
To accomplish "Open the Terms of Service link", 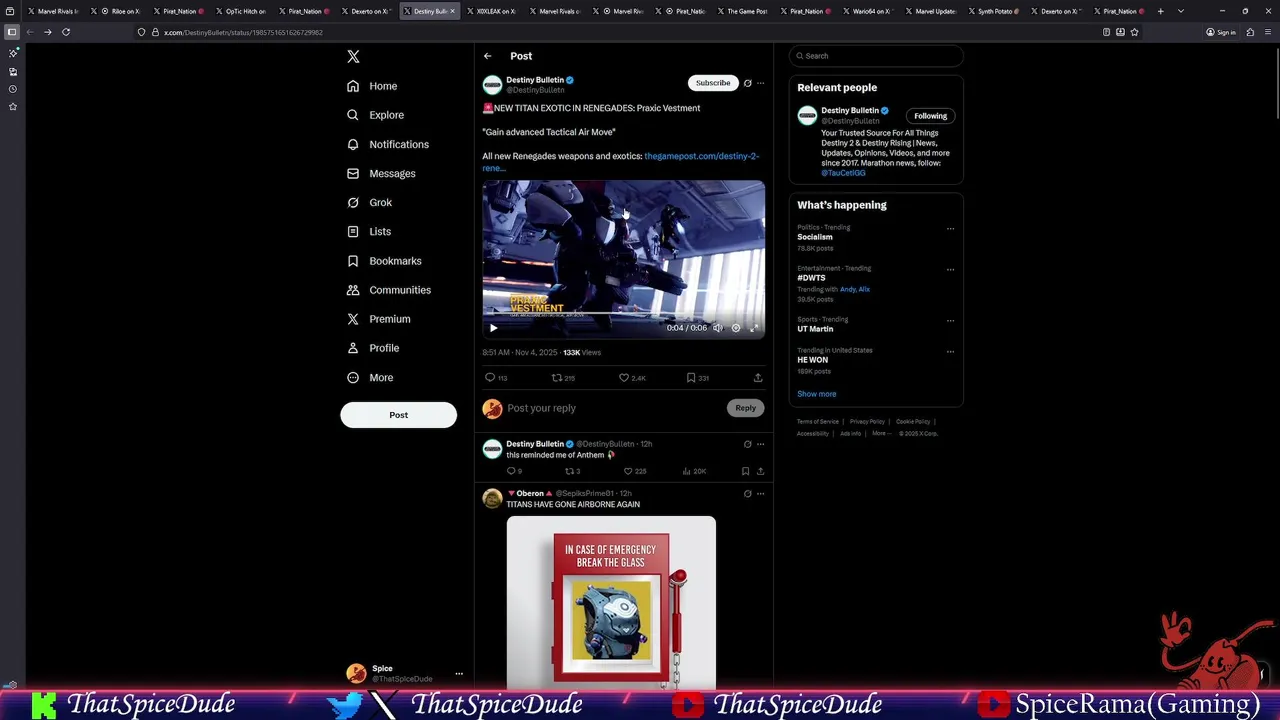I will (818, 422).
